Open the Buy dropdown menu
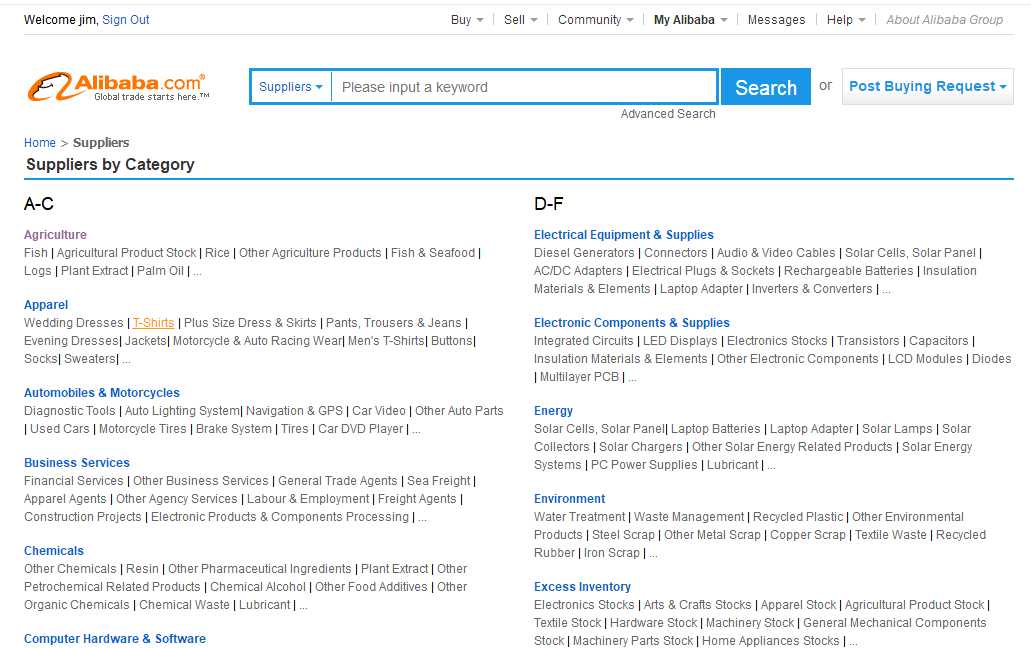Screen dimensions: 1031x648 467,20
